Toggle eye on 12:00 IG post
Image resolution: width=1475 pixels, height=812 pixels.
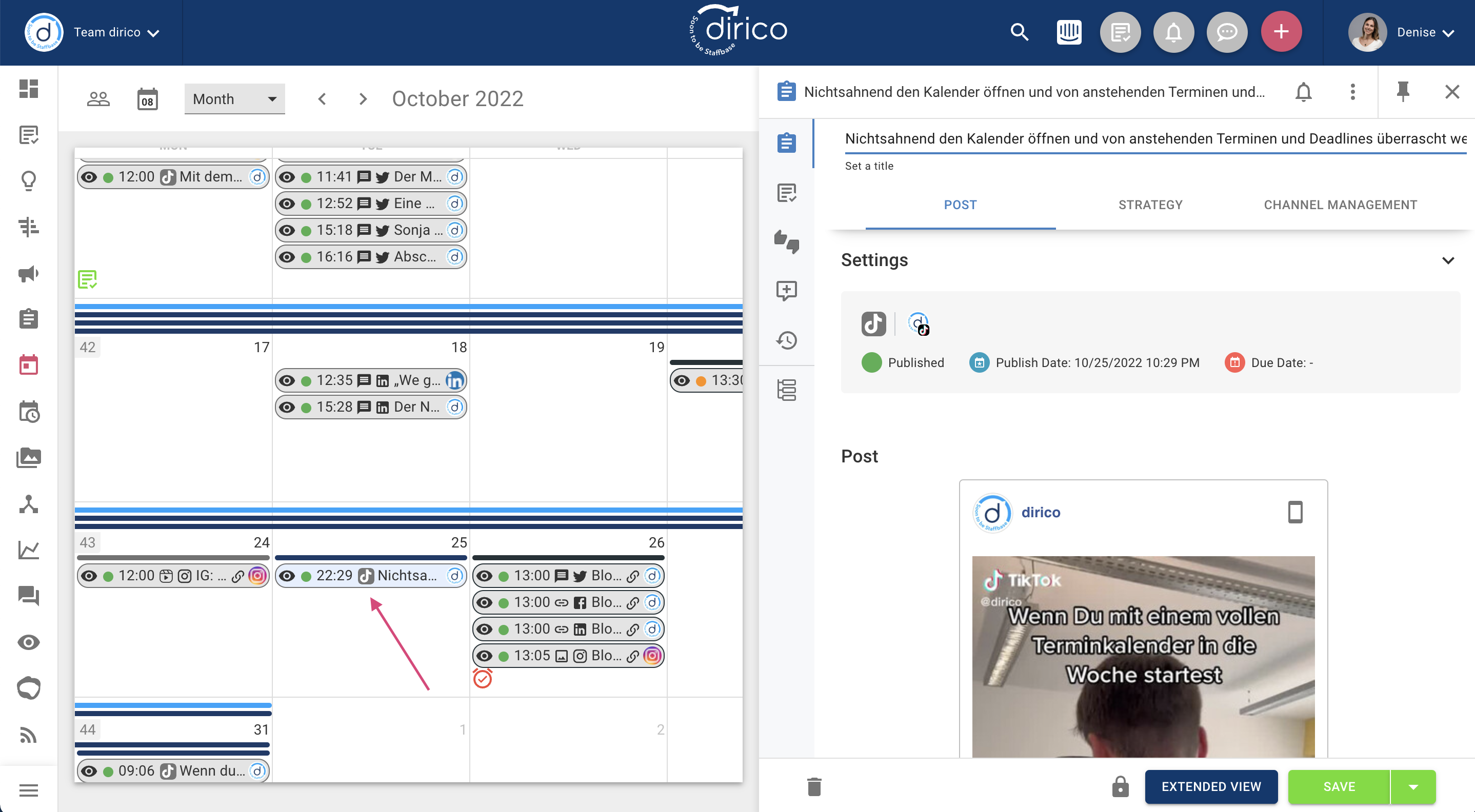[x=89, y=576]
